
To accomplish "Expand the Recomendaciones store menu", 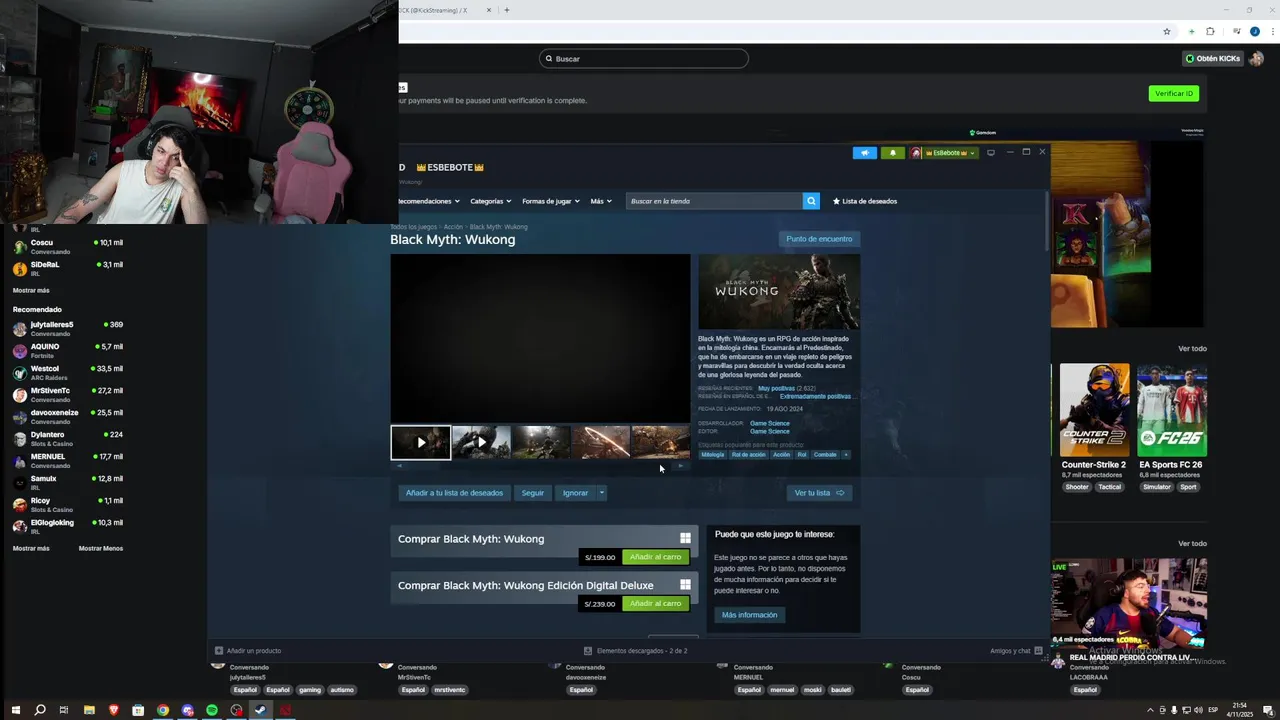I will pos(431,201).
